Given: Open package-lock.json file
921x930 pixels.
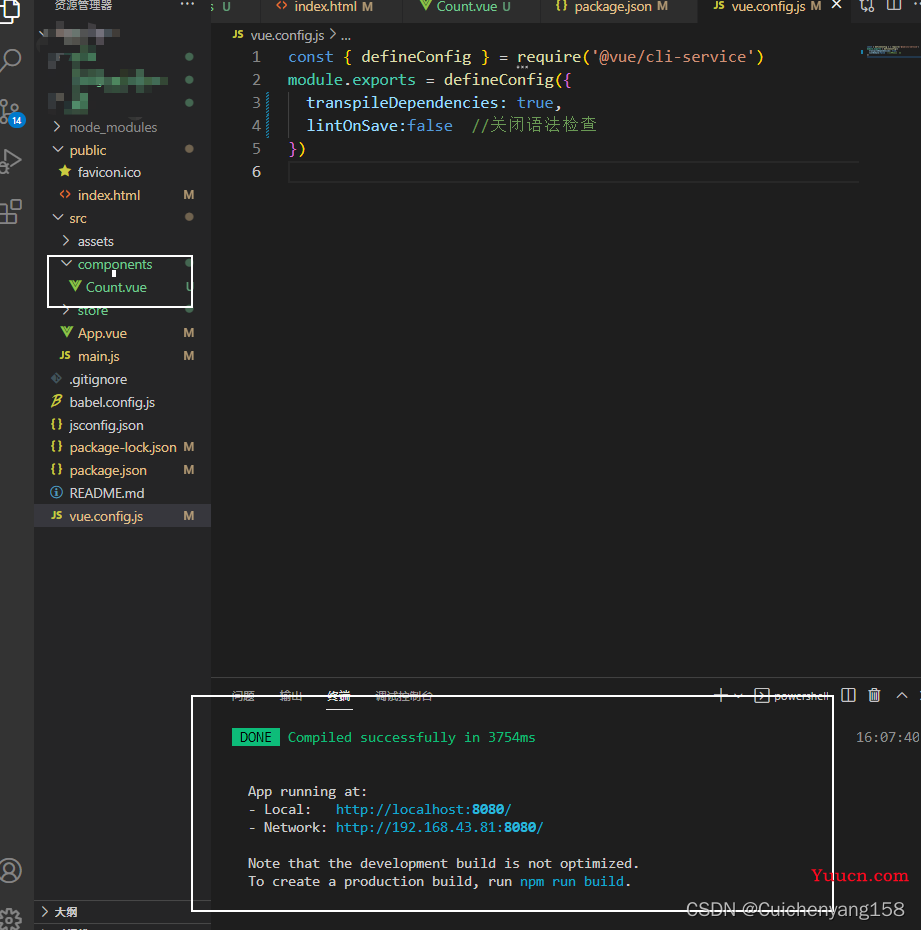Looking at the screenshot, I should [x=122, y=447].
